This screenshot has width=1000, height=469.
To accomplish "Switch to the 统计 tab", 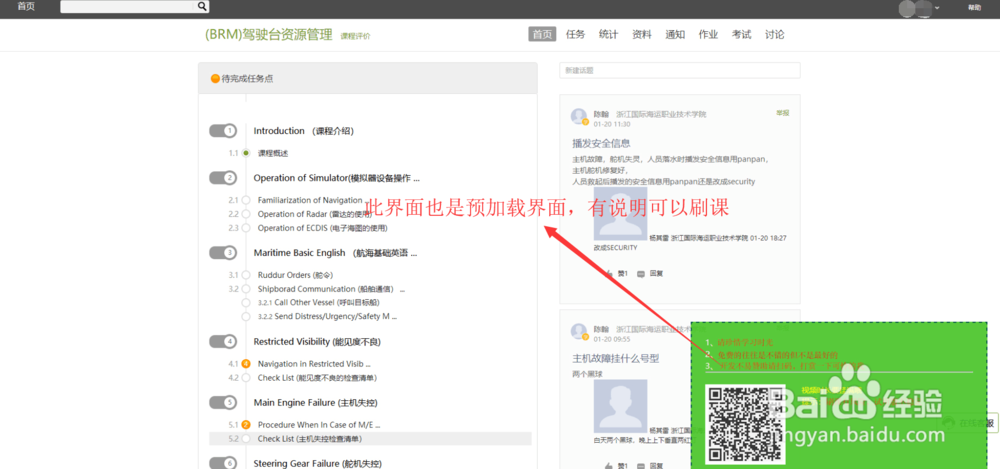I will tap(608, 34).
